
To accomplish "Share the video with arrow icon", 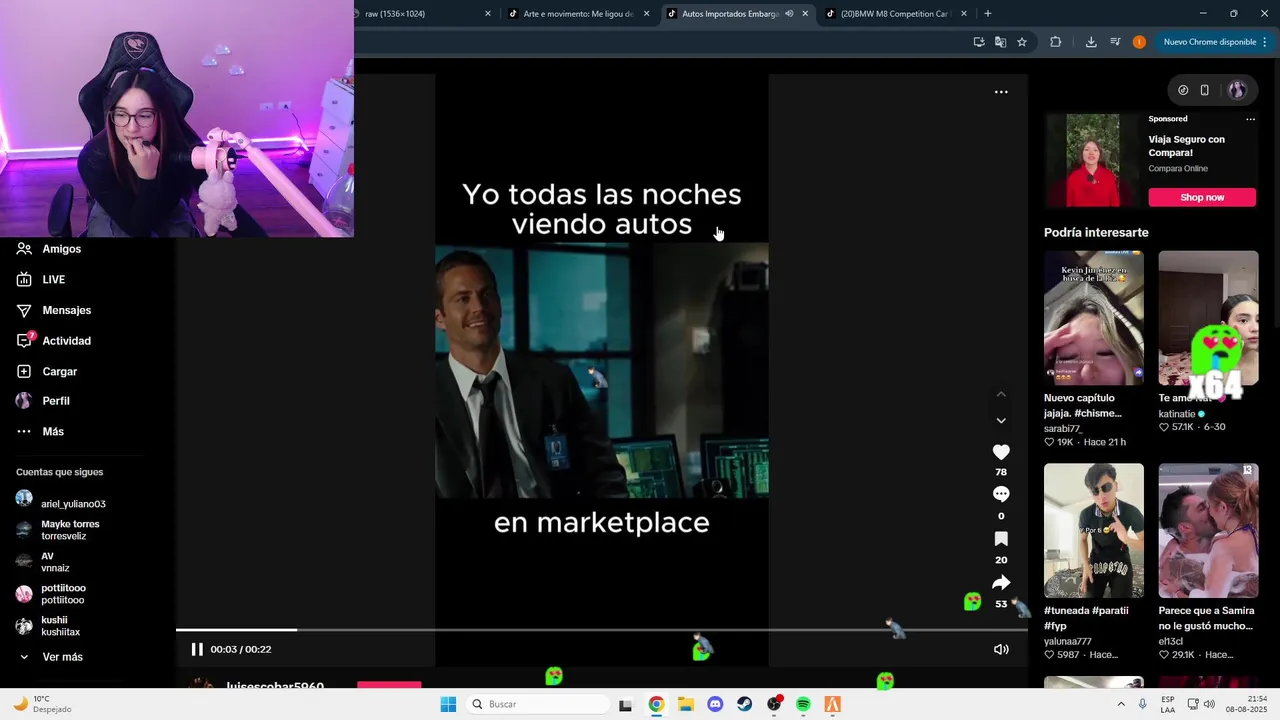I will coord(1001,582).
